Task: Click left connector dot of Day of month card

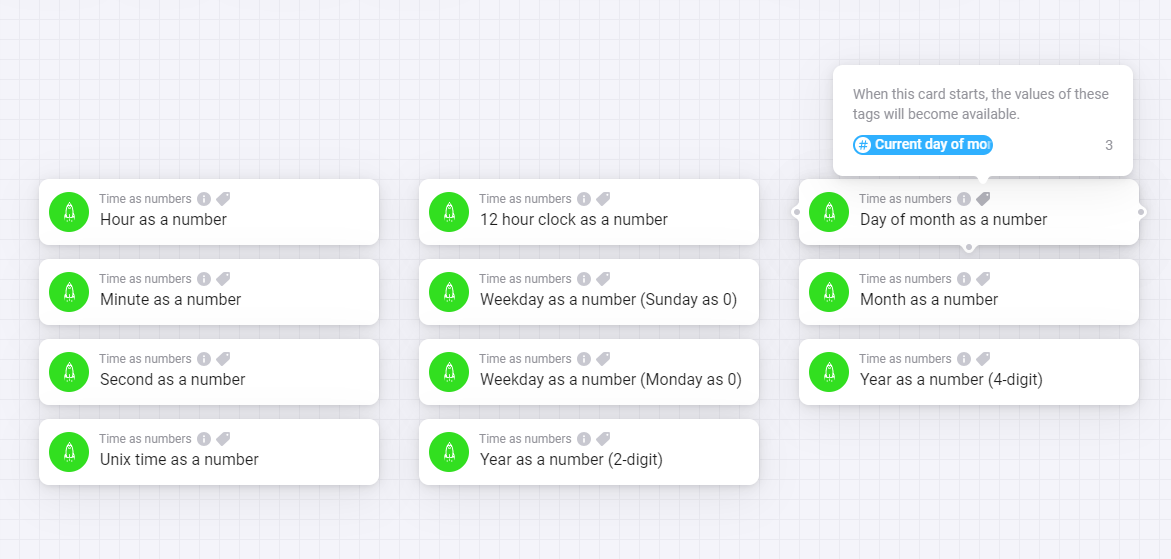Action: [797, 212]
